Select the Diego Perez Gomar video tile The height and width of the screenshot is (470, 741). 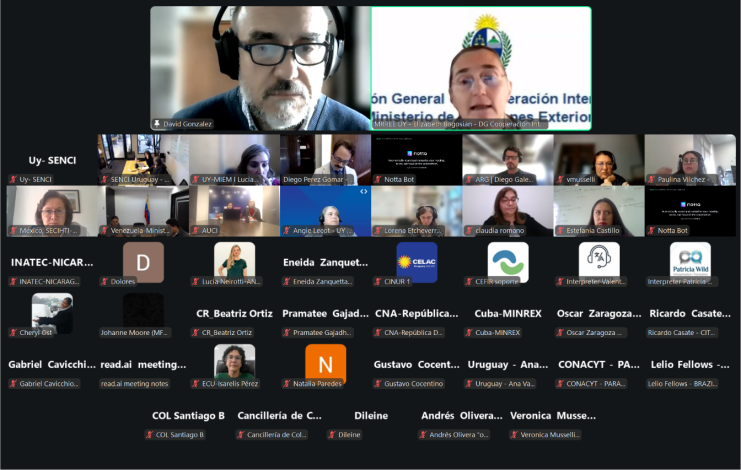(326, 160)
